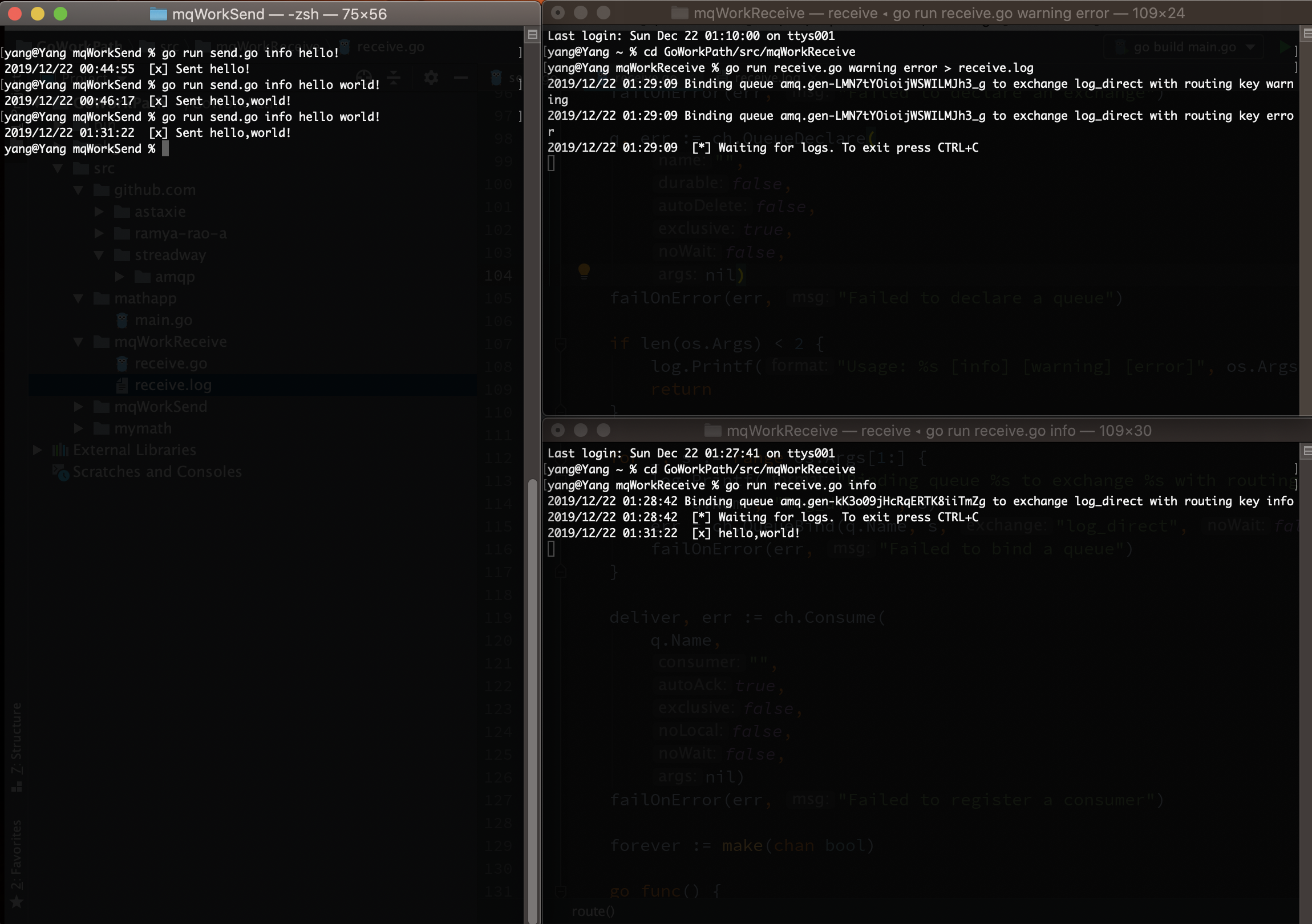Close the warning error receive terminal window
1312x924 pixels.
(558, 13)
